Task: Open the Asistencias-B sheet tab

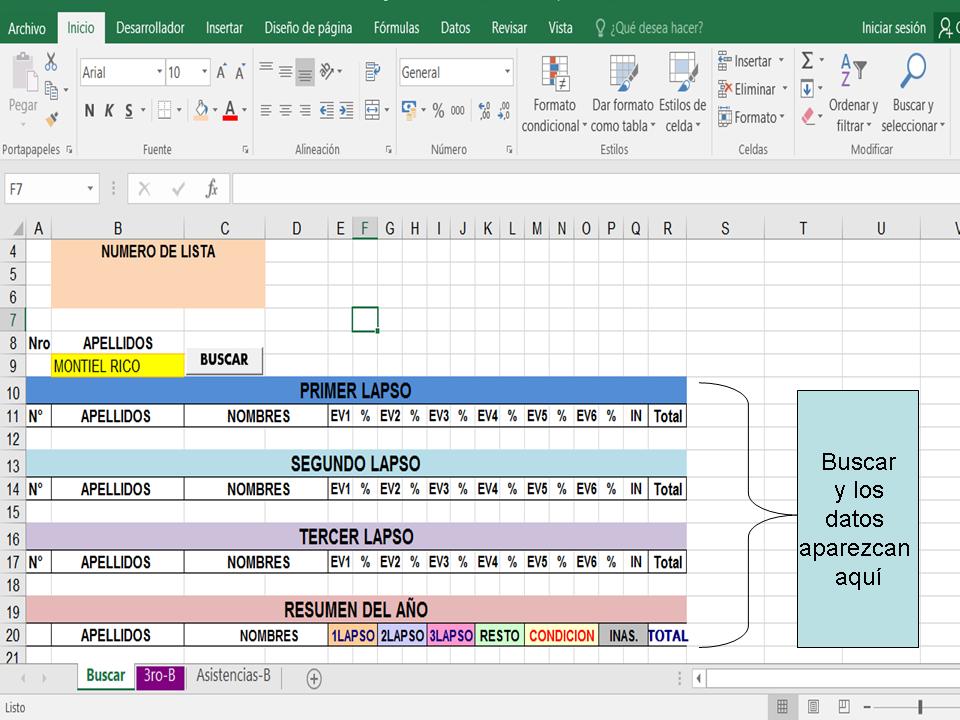Action: point(233,676)
